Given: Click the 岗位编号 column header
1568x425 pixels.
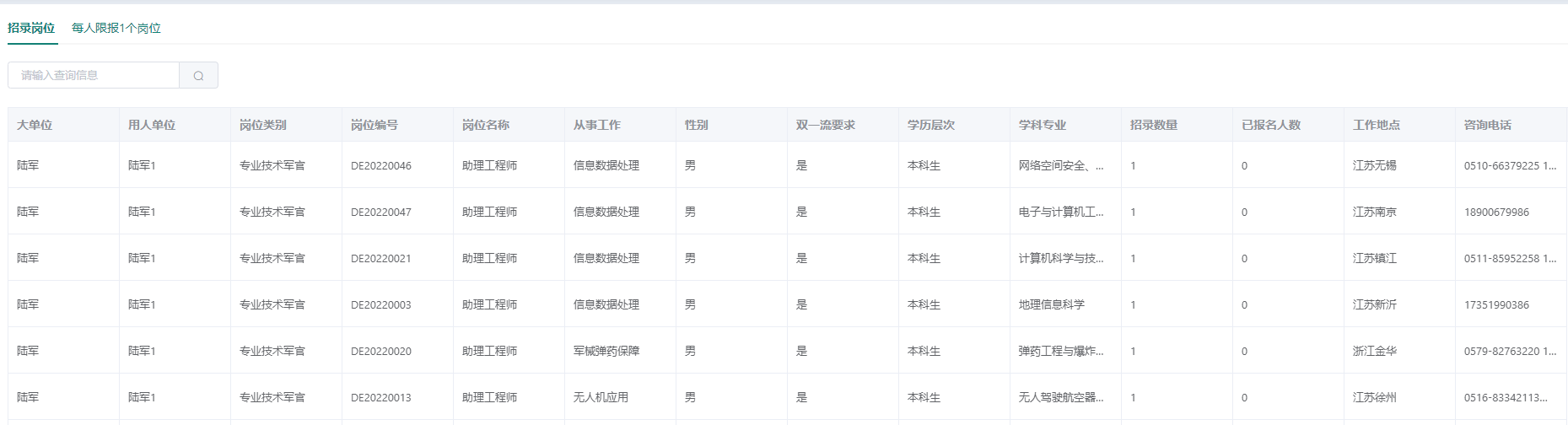Looking at the screenshot, I should coord(374,125).
